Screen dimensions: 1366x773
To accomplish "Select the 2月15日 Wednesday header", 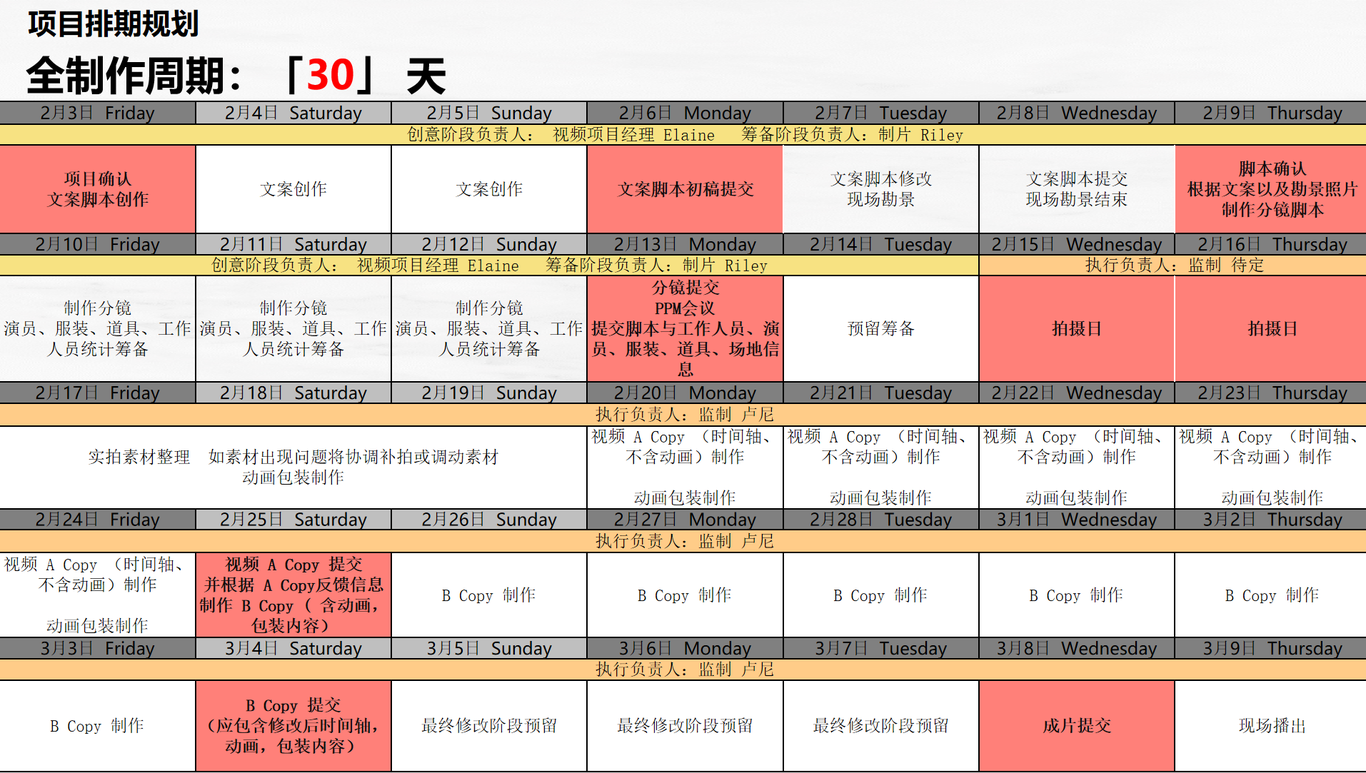I will [x=1077, y=244].
